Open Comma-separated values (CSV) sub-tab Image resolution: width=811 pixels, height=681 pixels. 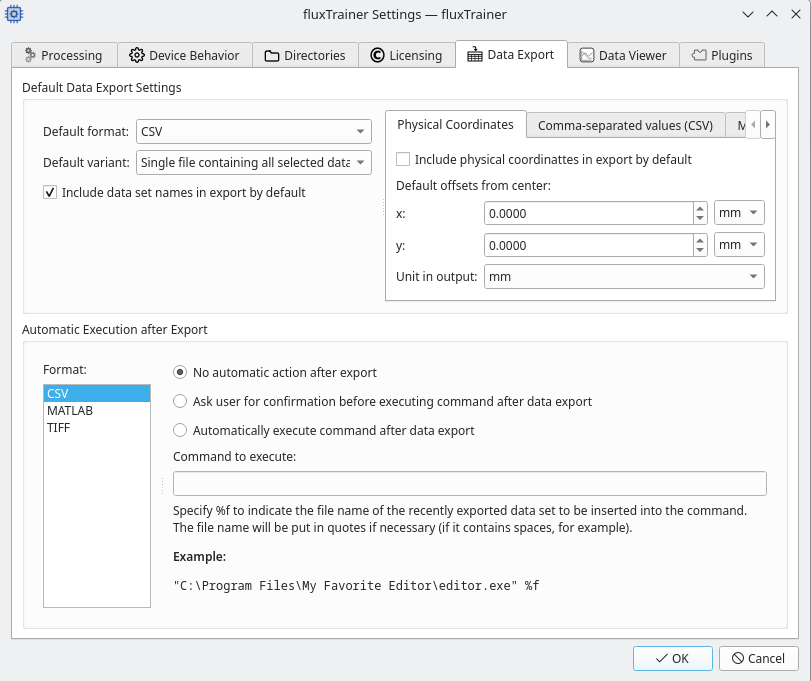pyautogui.click(x=625, y=126)
